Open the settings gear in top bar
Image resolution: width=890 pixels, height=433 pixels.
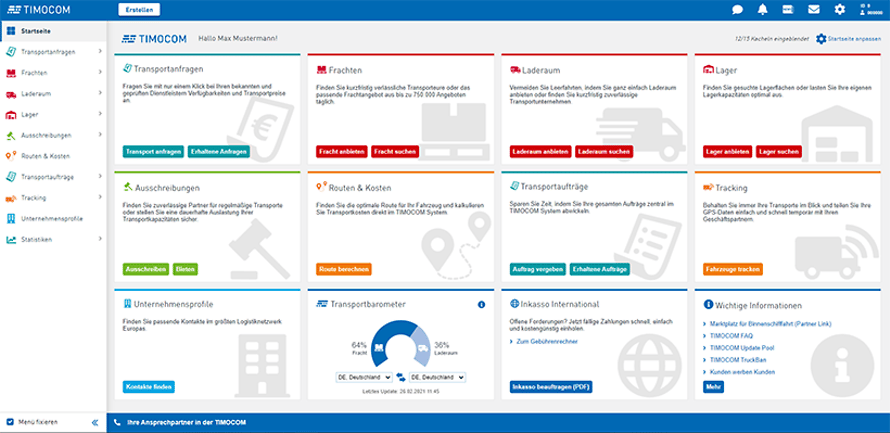[839, 9]
